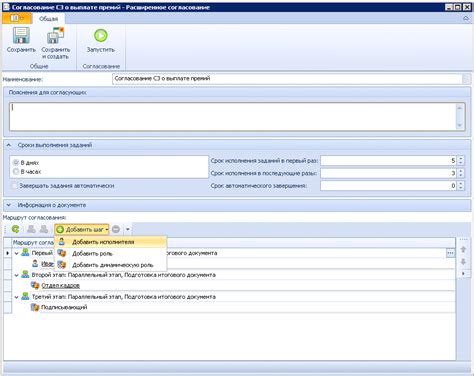Choose Добавить исполнителя from the menu
The image size is (474, 376).
[x=111, y=242]
